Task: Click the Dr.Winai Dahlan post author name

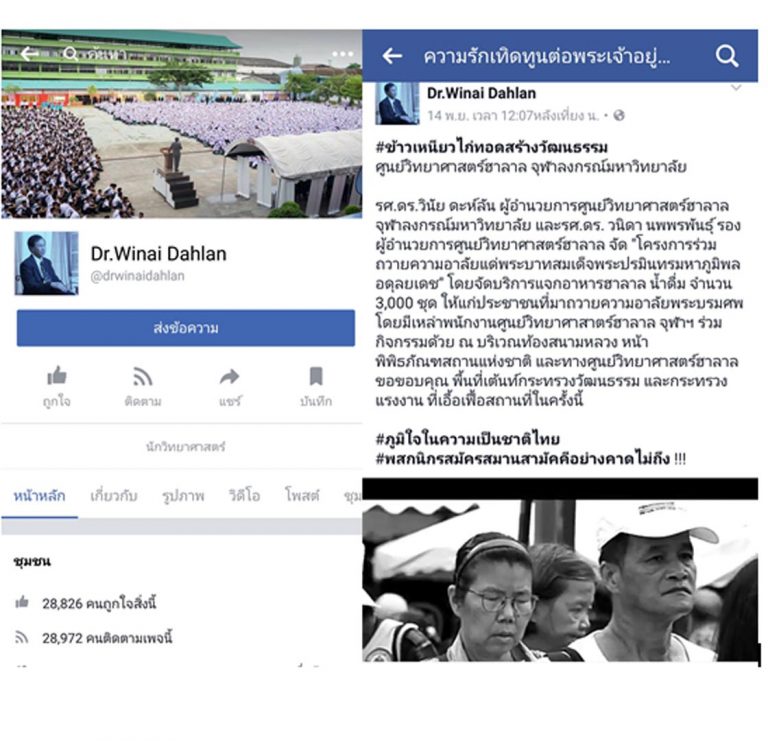Action: click(x=481, y=93)
